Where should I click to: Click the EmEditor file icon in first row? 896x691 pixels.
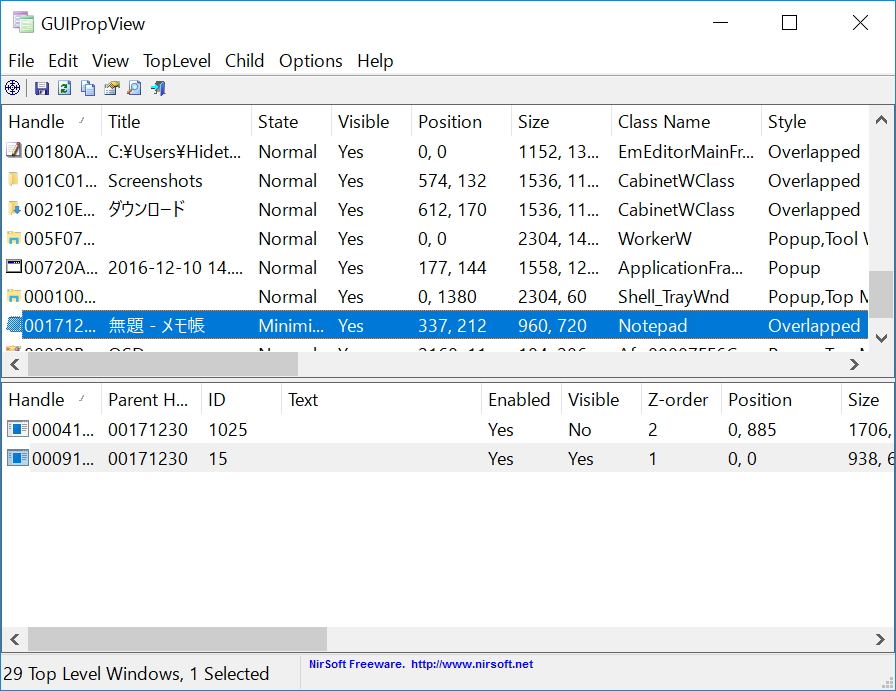(x=12, y=152)
